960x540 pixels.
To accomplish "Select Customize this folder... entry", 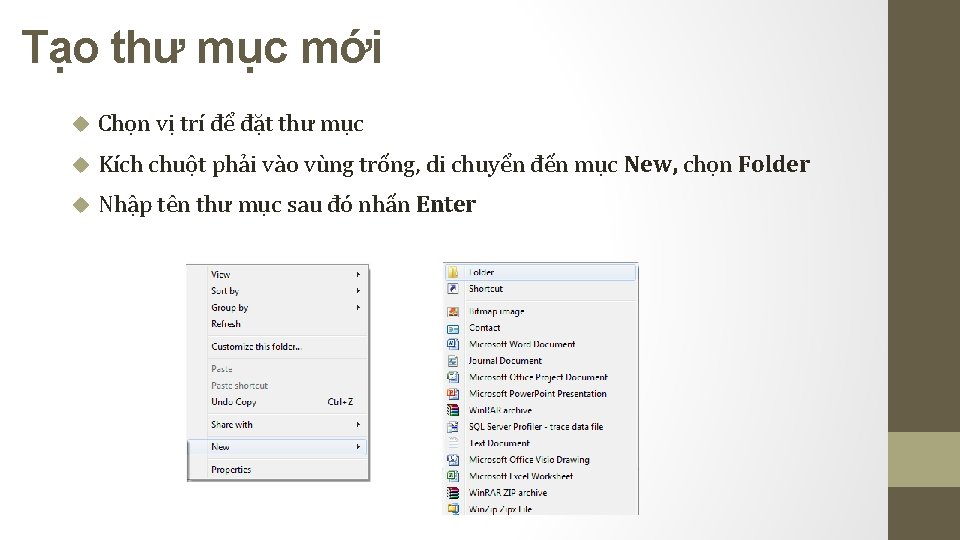I will click(x=278, y=347).
